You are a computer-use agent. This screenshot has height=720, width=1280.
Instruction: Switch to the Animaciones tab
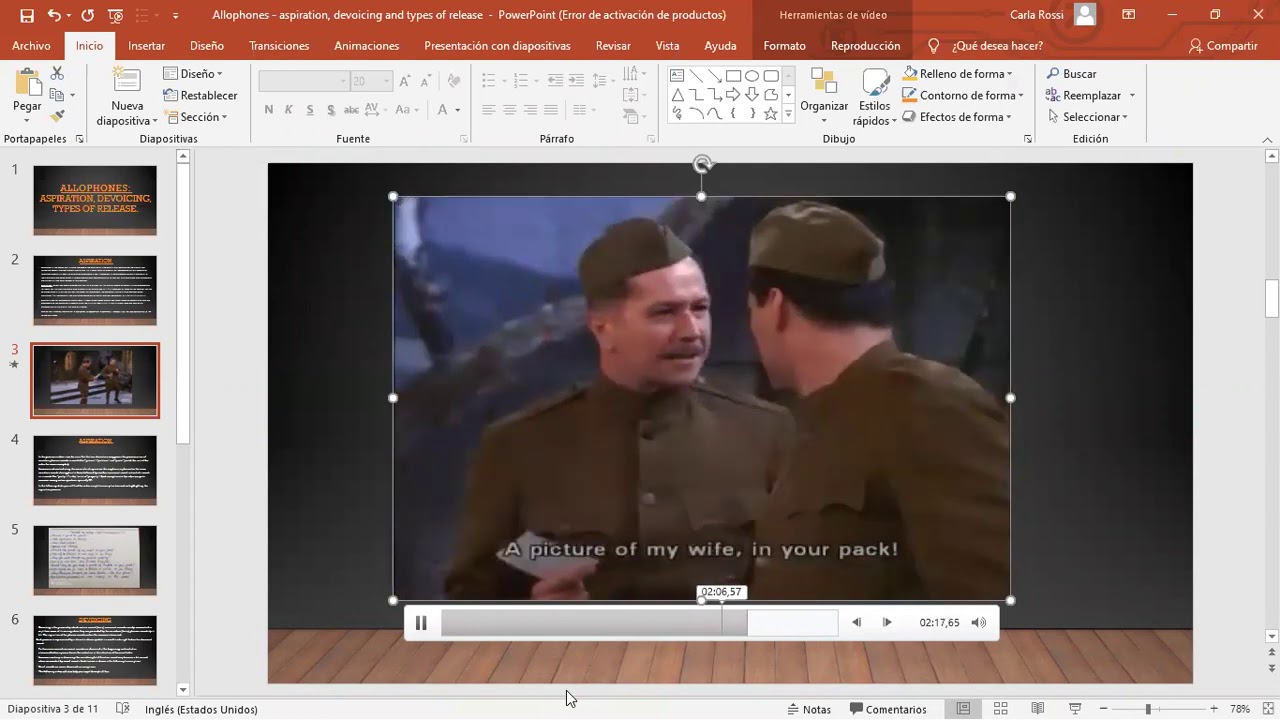point(366,46)
